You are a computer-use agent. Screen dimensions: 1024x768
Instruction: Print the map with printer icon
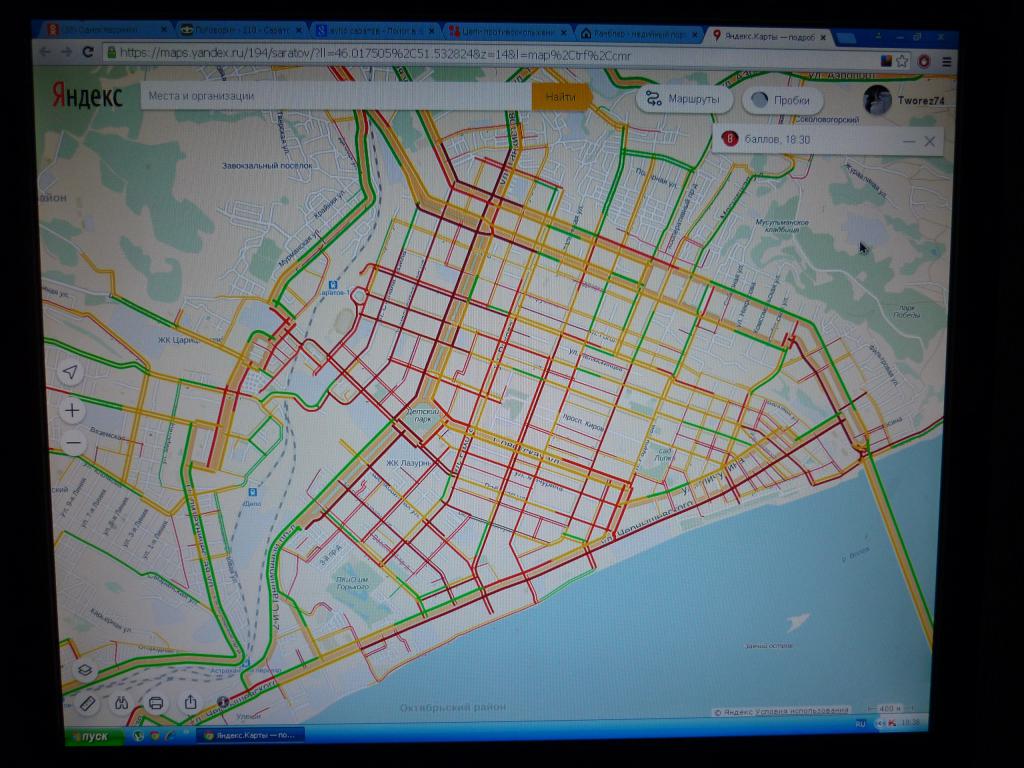coord(155,703)
